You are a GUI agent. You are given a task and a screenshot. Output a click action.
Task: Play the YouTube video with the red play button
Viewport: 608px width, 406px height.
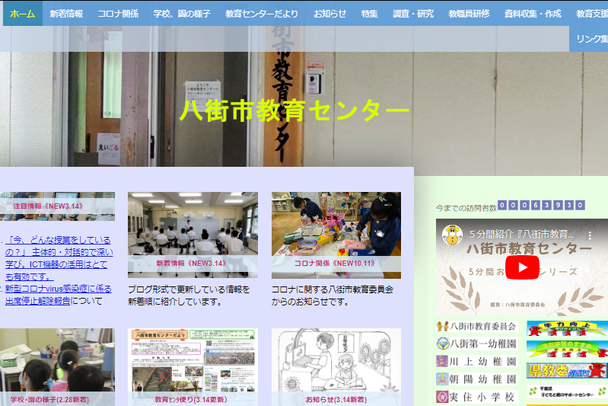click(x=522, y=267)
